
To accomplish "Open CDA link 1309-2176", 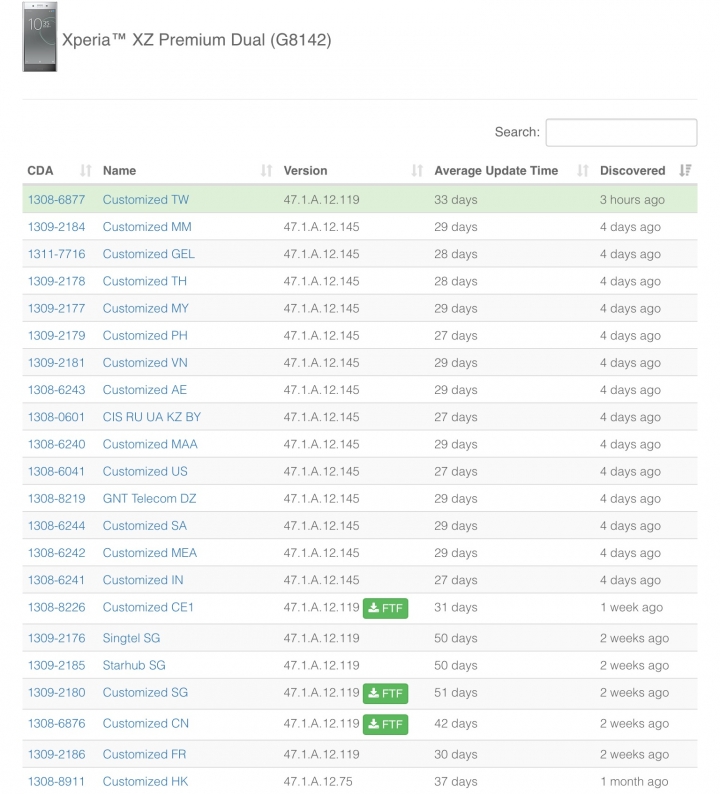I will pos(56,638).
